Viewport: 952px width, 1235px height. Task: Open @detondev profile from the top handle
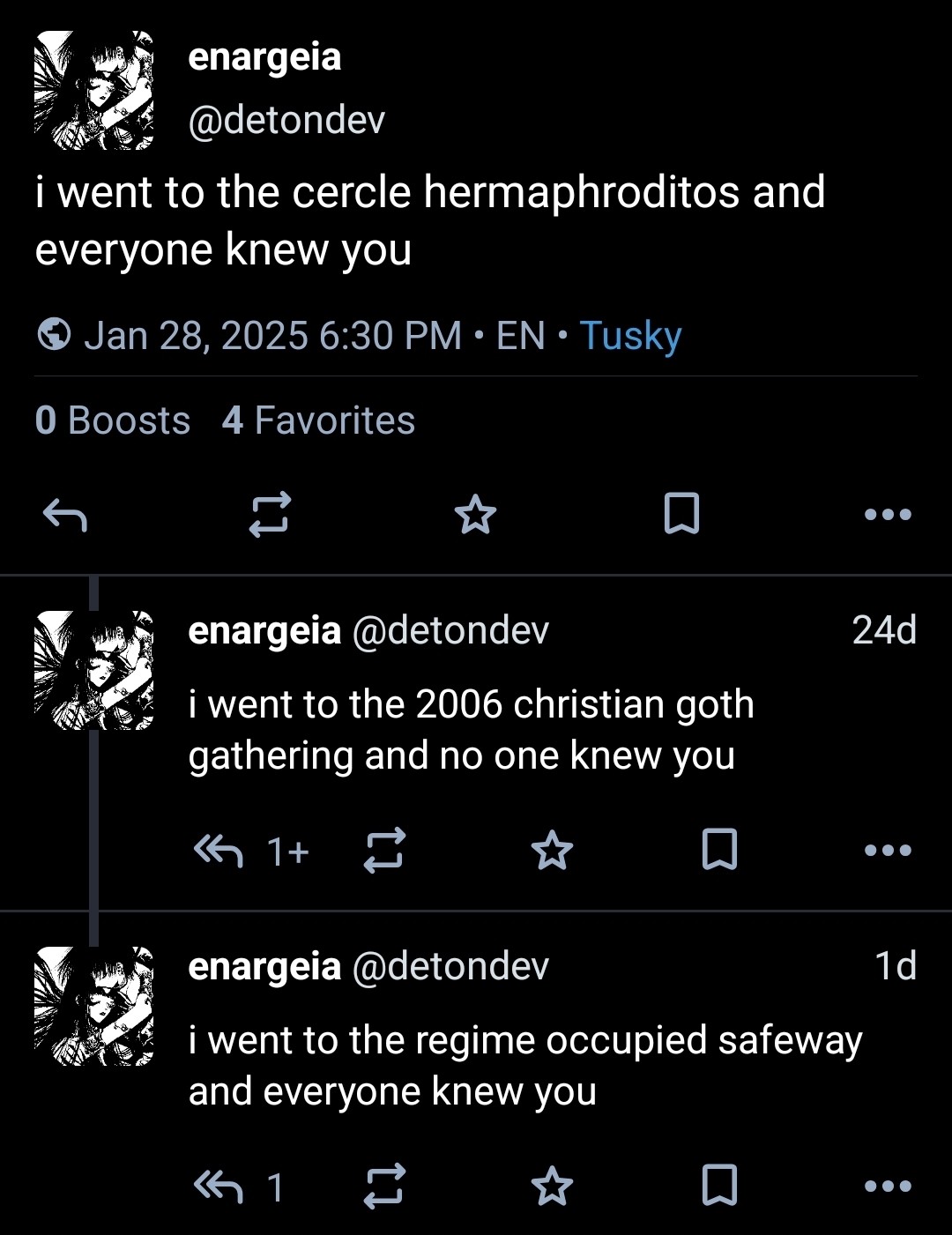286,120
